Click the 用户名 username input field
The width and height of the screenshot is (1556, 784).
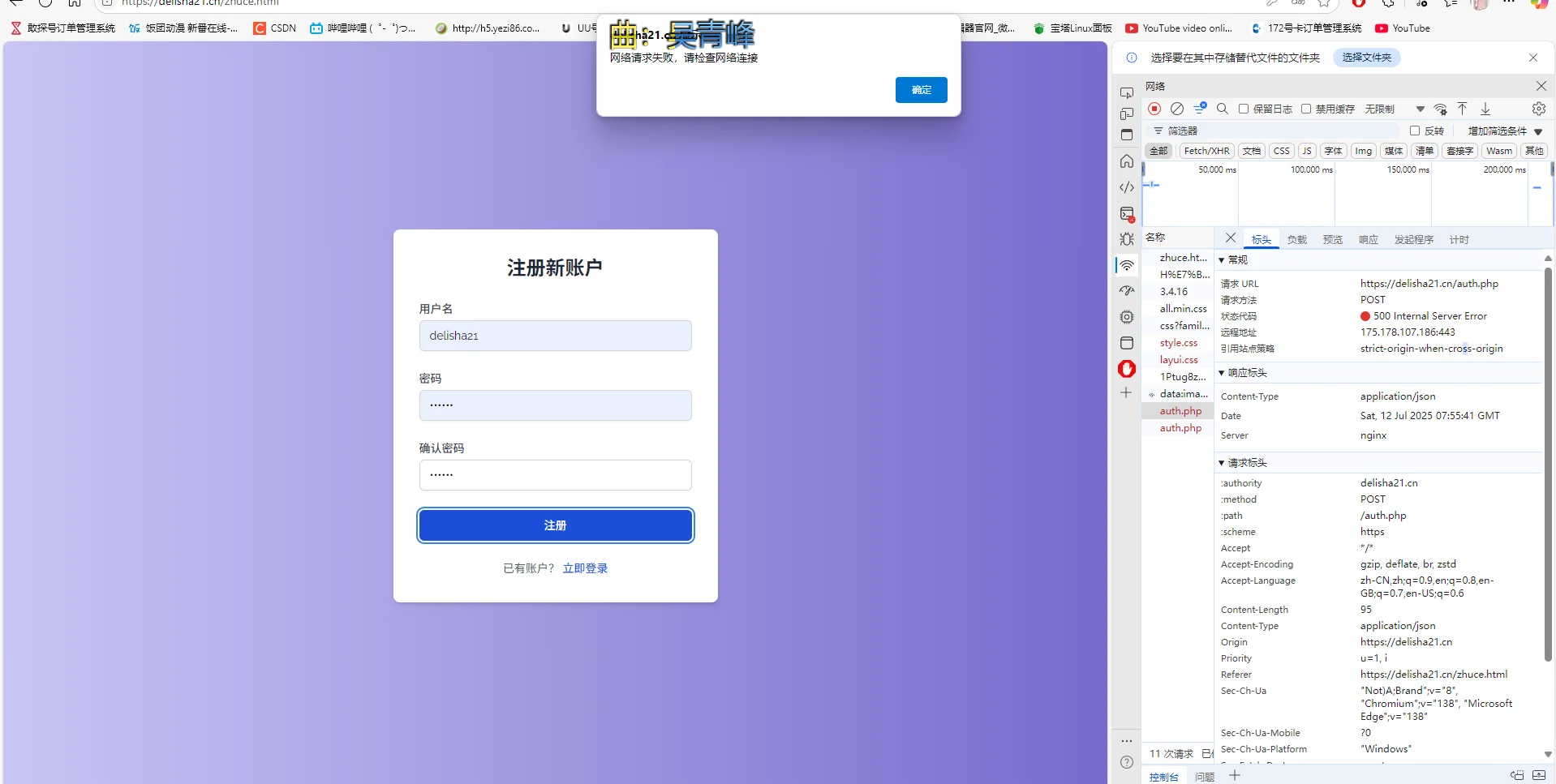(x=555, y=335)
